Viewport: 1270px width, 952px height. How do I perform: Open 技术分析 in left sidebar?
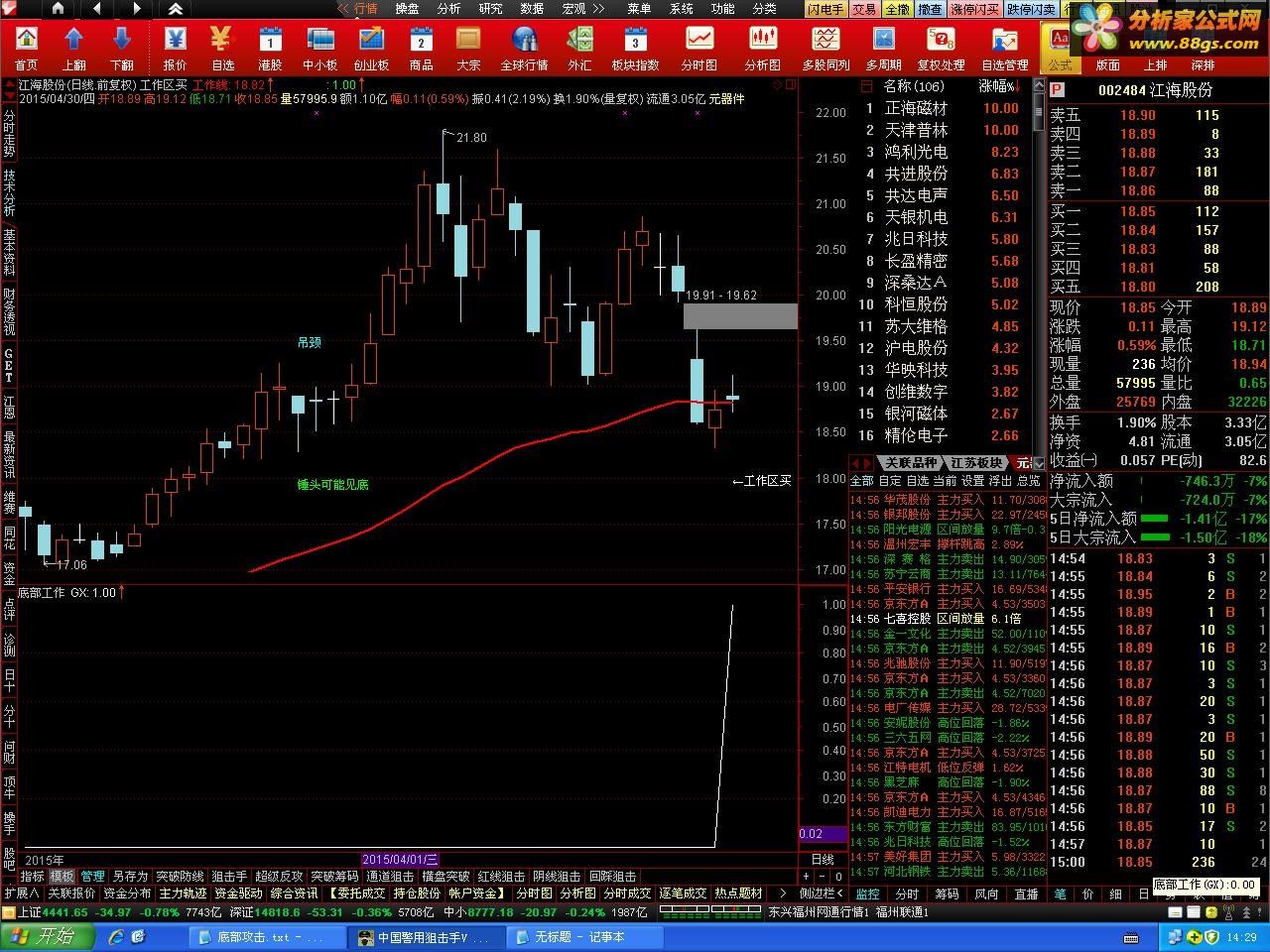point(9,192)
